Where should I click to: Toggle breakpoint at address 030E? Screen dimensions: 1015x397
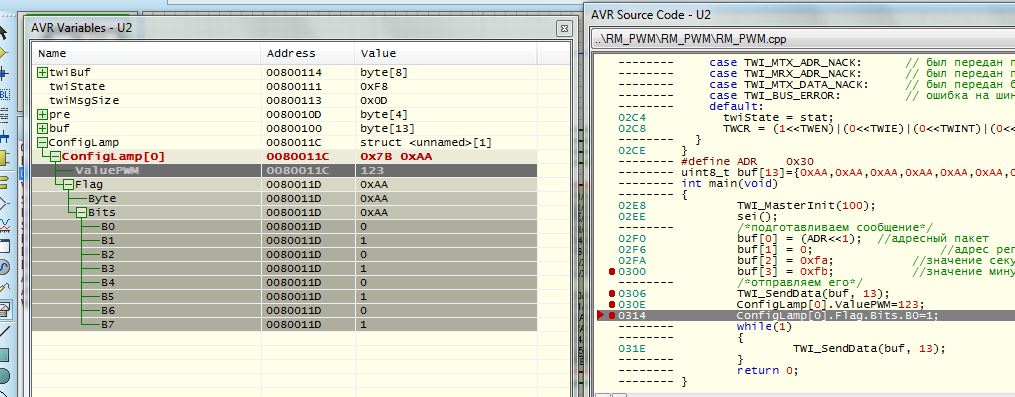click(x=612, y=304)
